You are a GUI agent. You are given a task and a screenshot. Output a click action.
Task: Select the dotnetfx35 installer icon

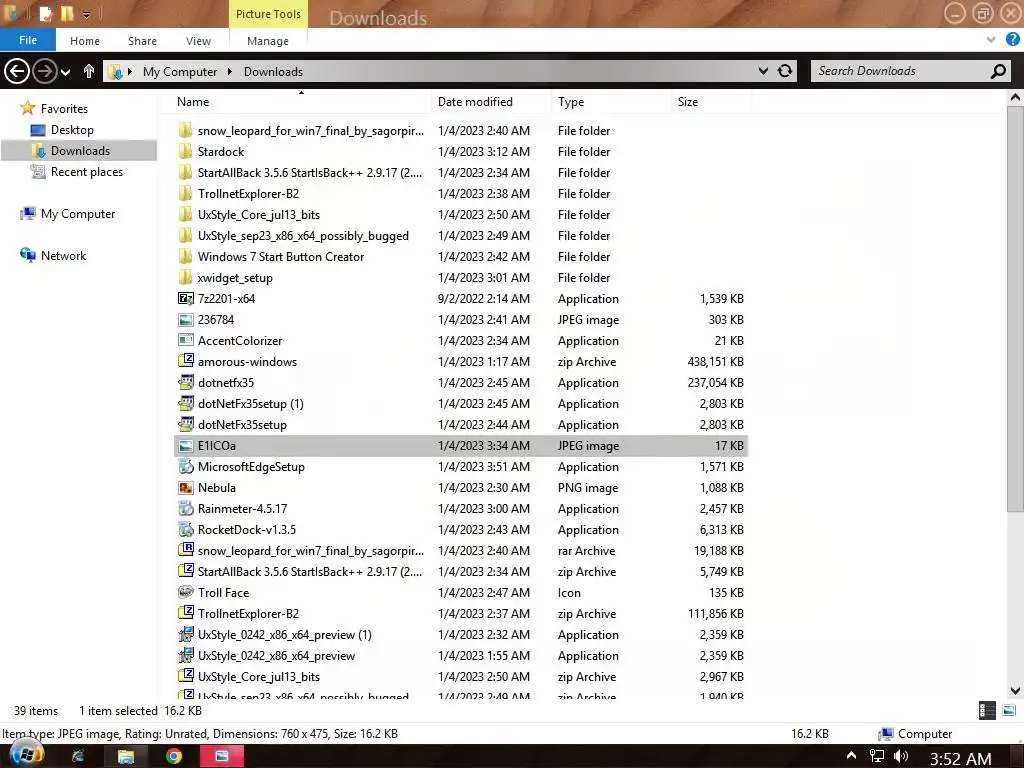click(x=185, y=383)
